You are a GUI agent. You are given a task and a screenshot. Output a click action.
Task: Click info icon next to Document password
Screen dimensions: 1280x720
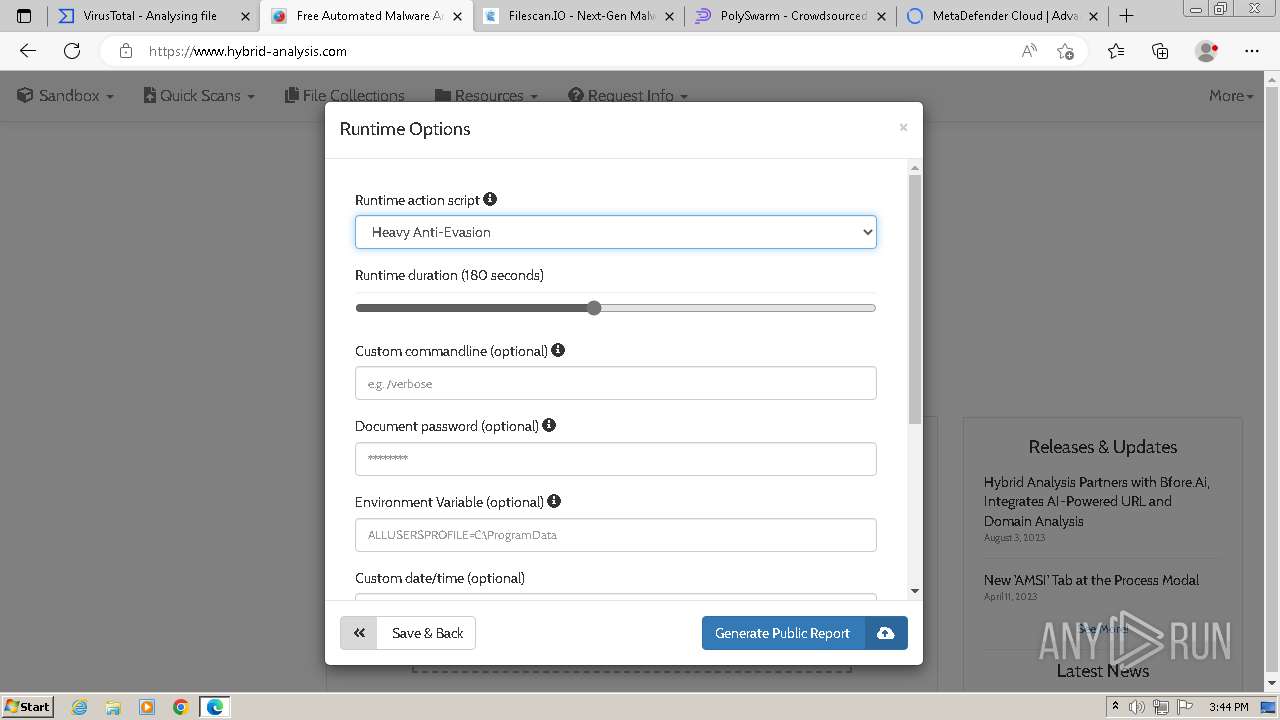coord(549,425)
